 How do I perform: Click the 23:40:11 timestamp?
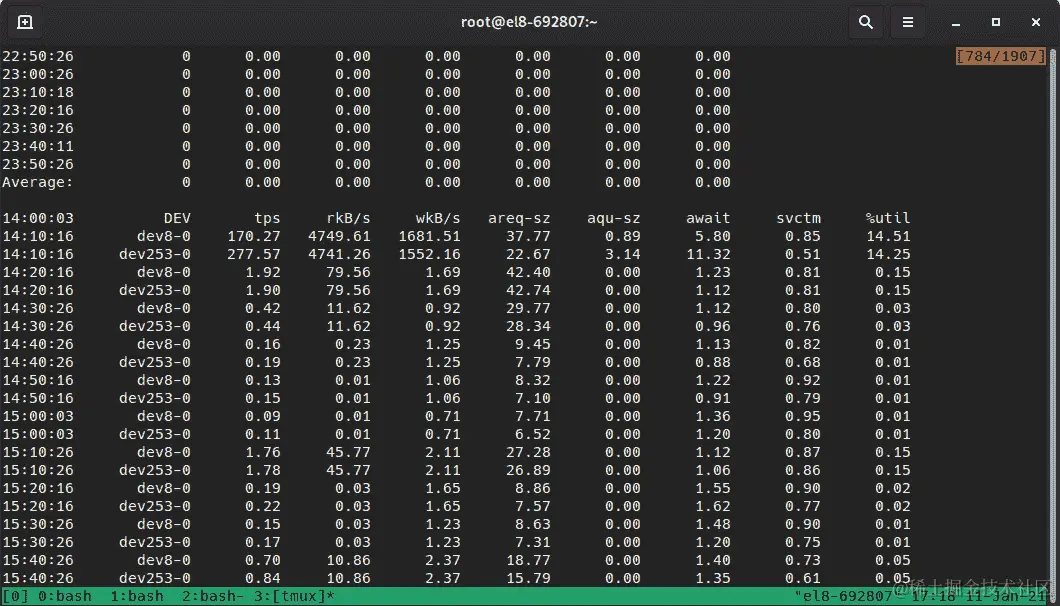(38, 146)
